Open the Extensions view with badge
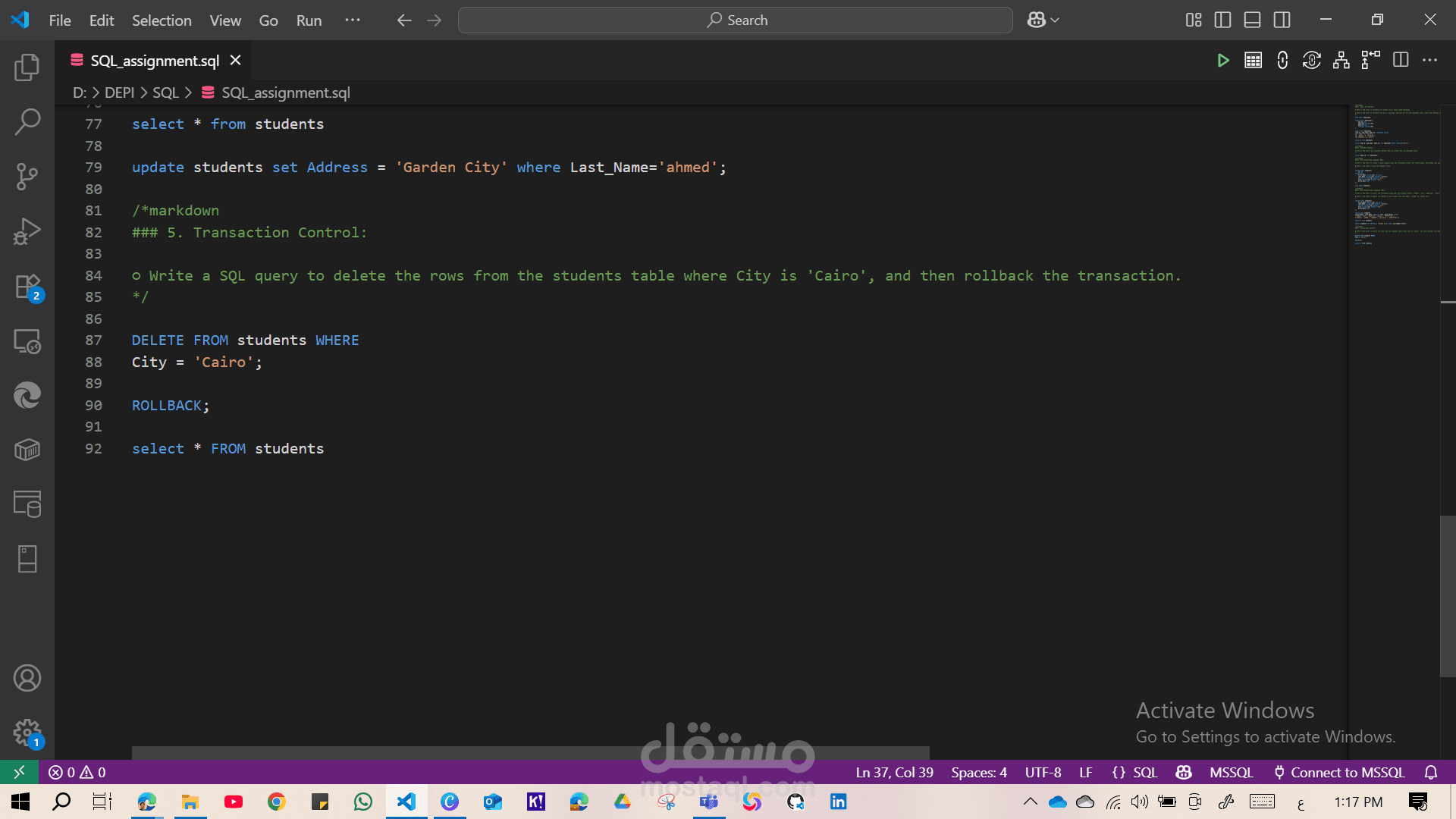Viewport: 1456px width, 819px height. pyautogui.click(x=27, y=287)
